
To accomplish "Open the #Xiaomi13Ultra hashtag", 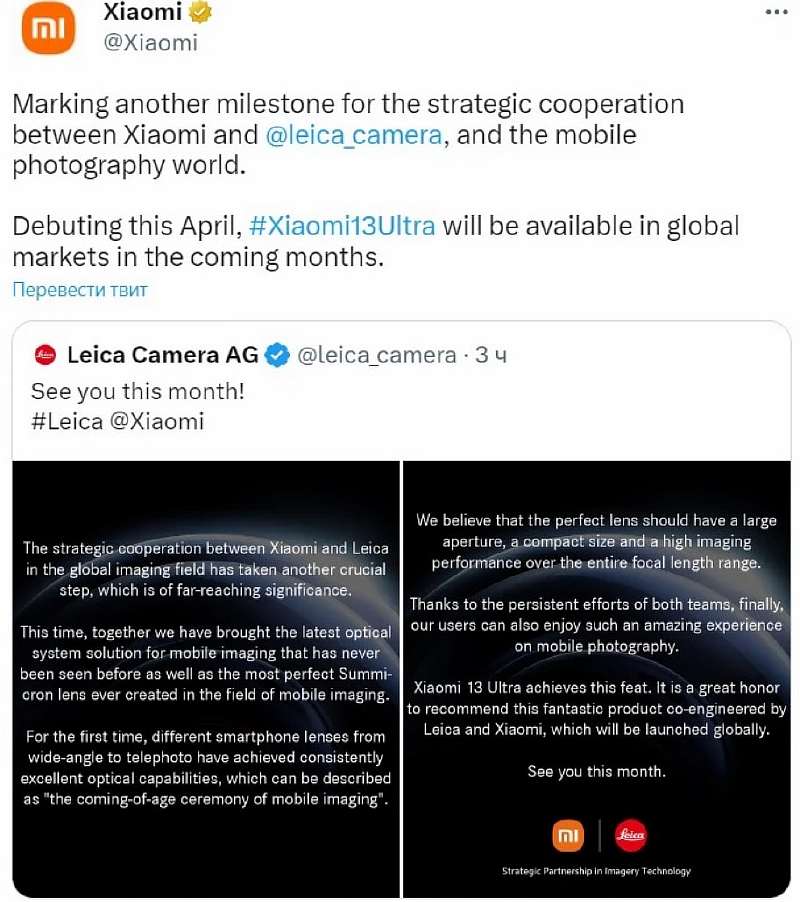I will click(x=341, y=225).
